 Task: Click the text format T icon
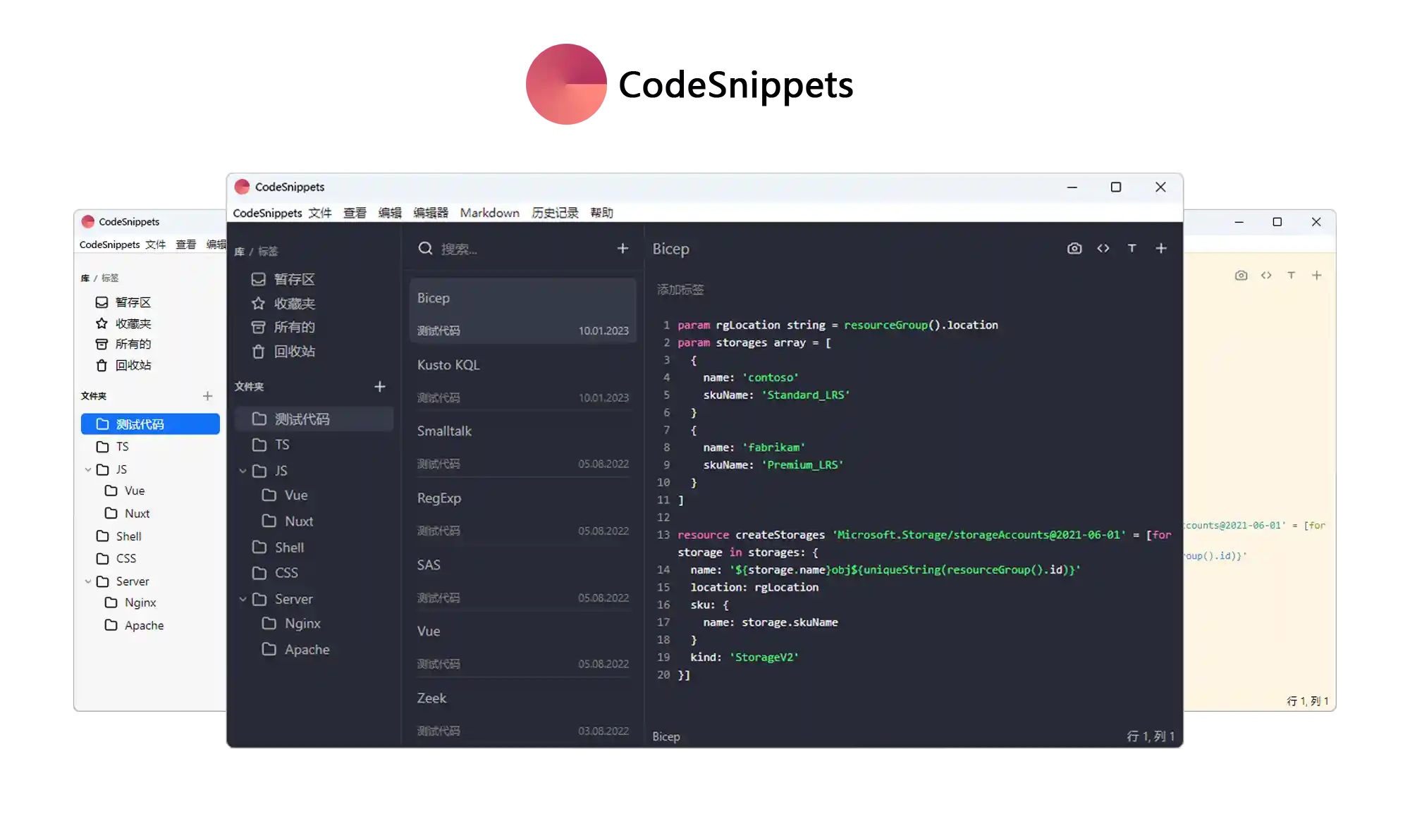1132,248
